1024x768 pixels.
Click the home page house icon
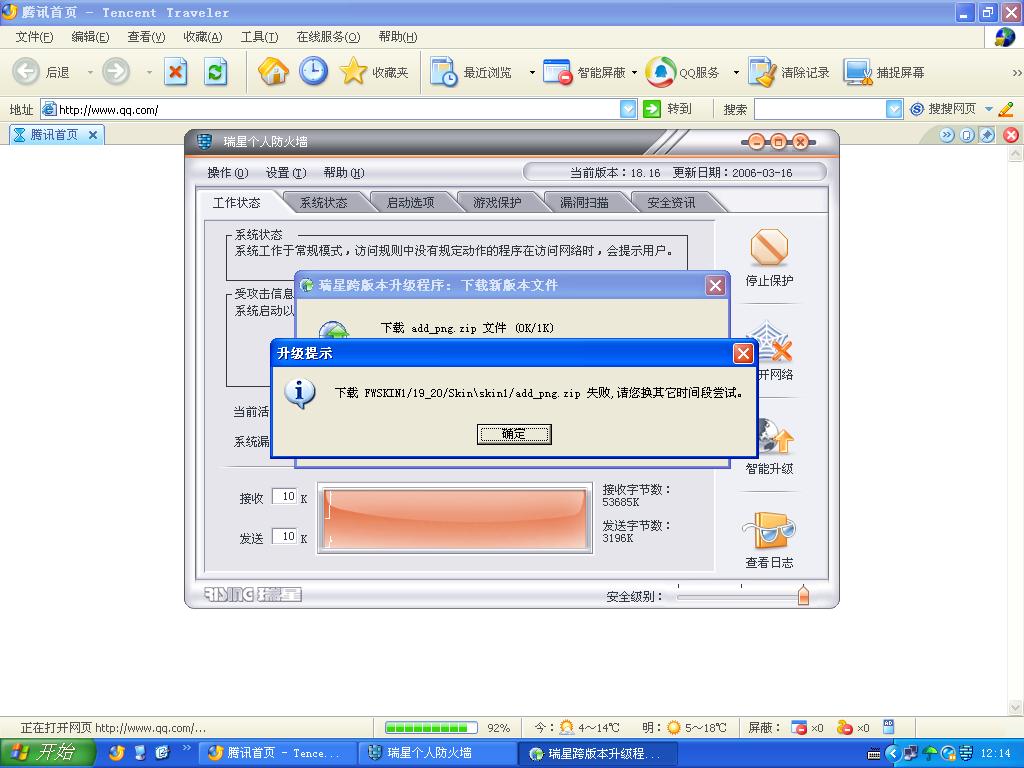click(x=273, y=71)
